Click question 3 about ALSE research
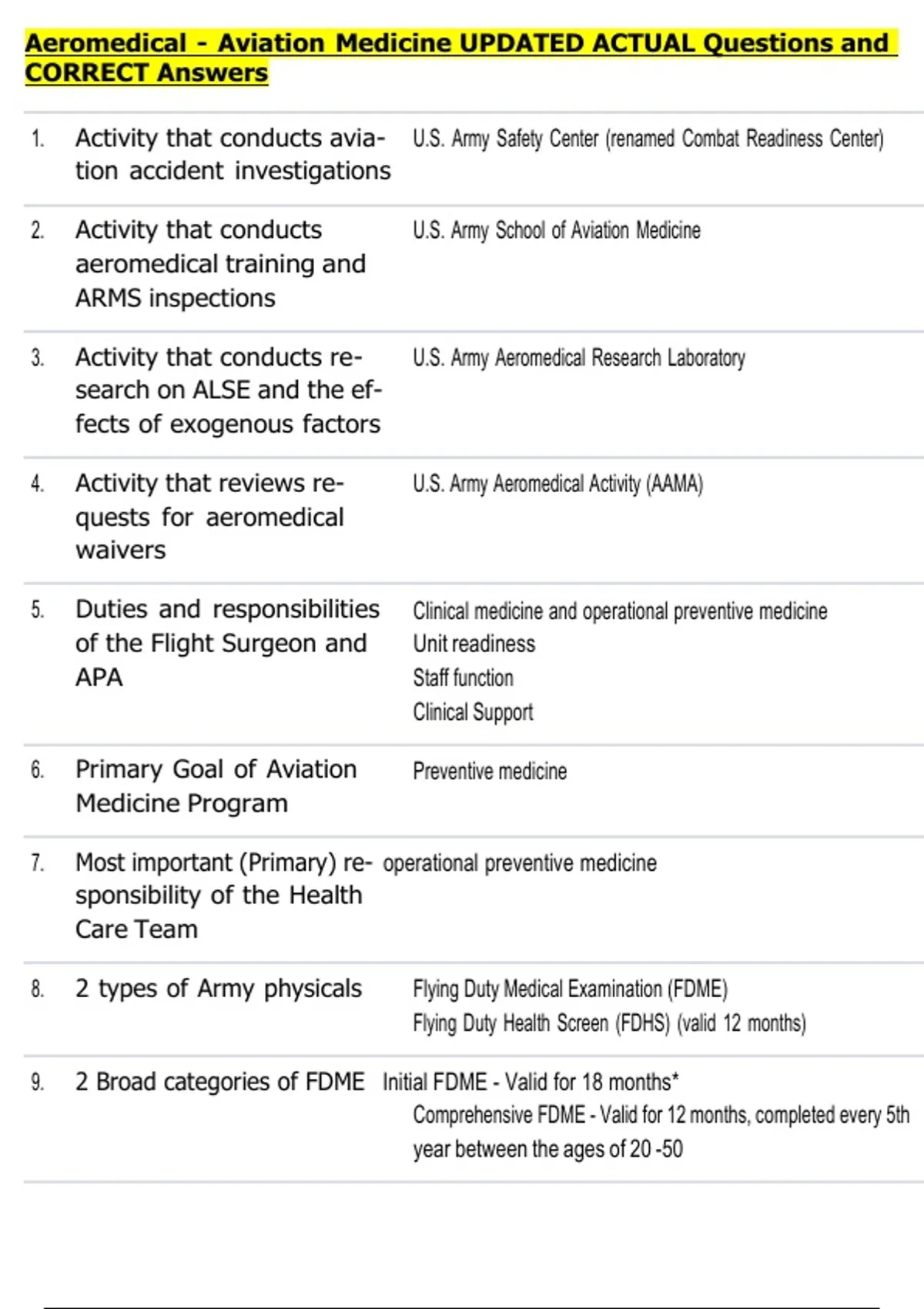Screen dimensions: 924x1309 click(x=228, y=390)
